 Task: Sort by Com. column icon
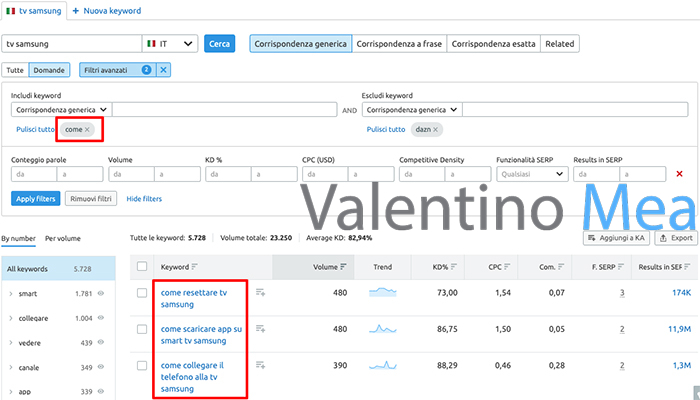point(561,267)
